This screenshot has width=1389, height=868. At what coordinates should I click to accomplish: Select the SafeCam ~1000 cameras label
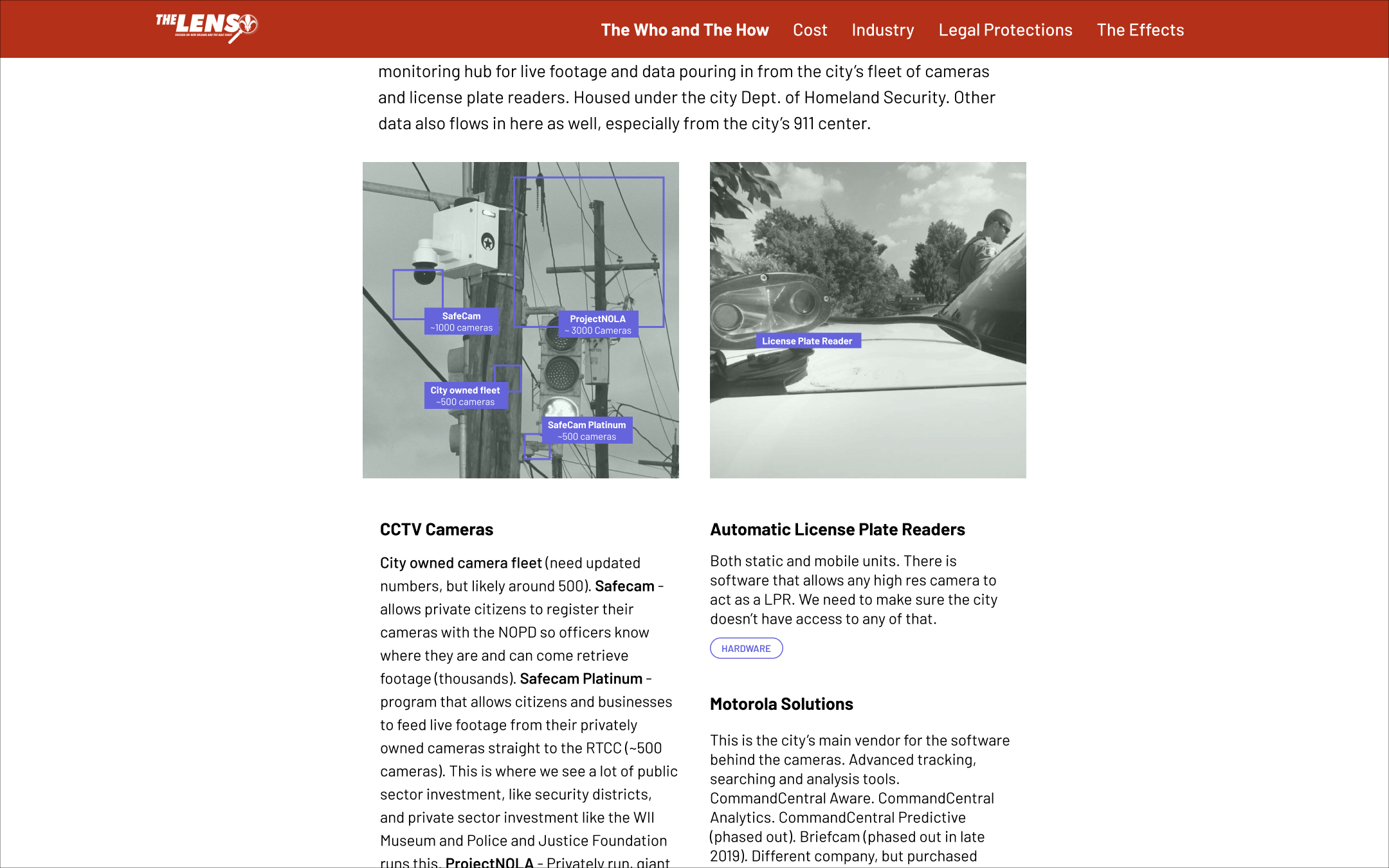click(461, 321)
